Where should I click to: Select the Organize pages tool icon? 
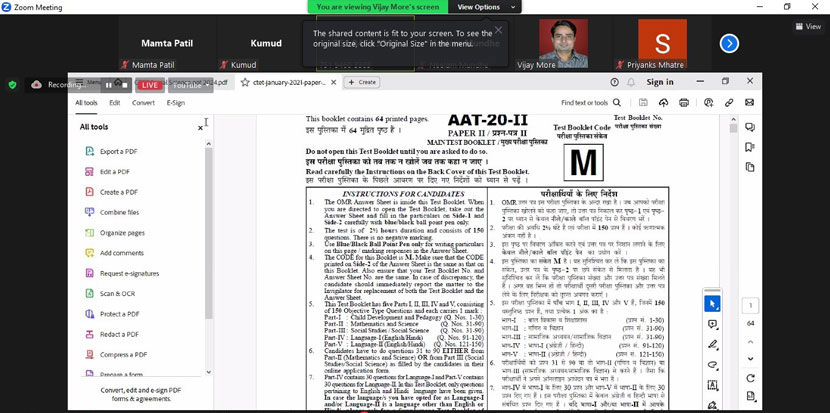[89, 232]
